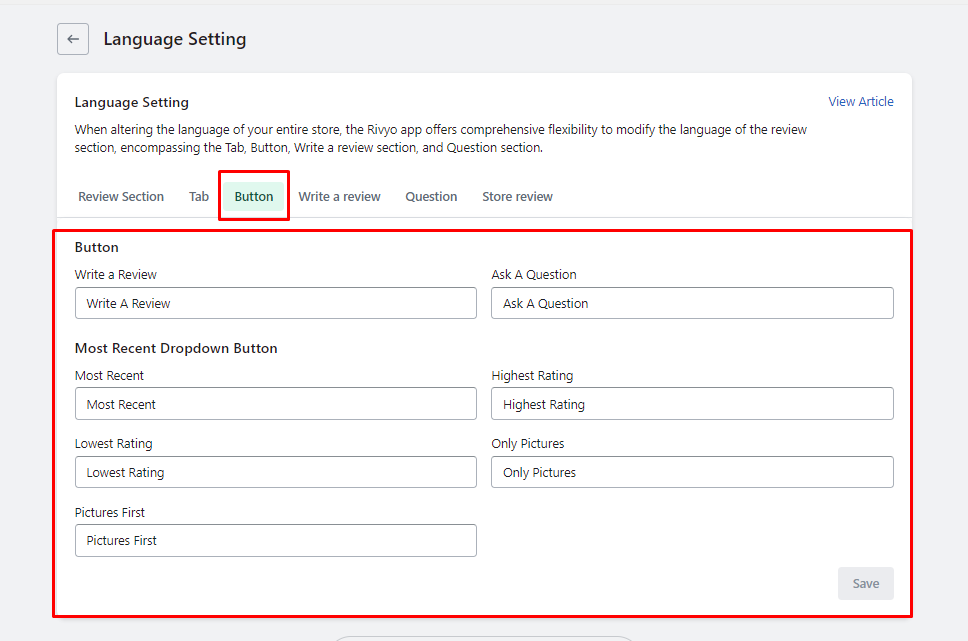Click the Language Setting page title
Screen dimensions: 968x641
[x=175, y=38]
